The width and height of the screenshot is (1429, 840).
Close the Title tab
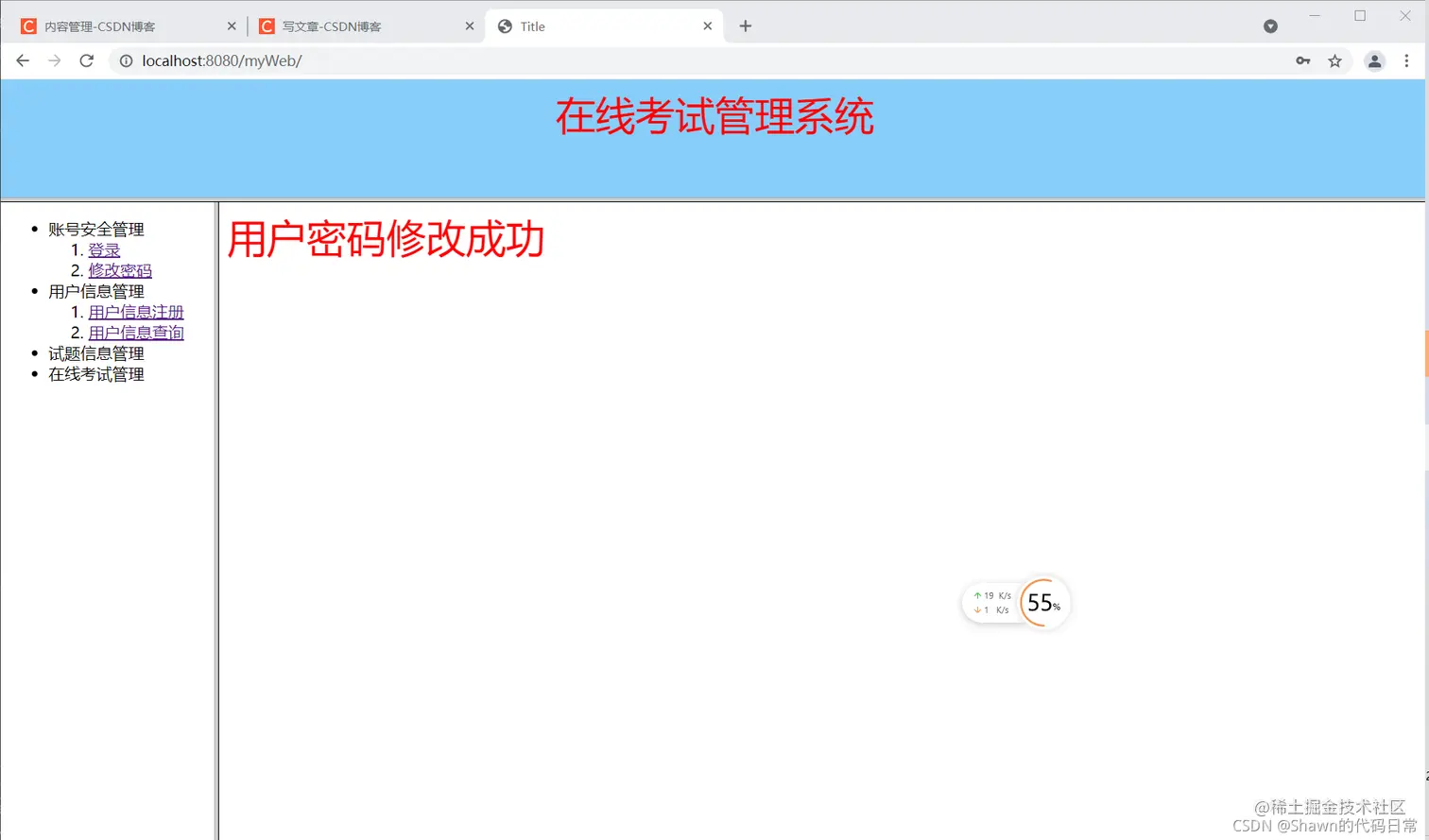tap(707, 26)
